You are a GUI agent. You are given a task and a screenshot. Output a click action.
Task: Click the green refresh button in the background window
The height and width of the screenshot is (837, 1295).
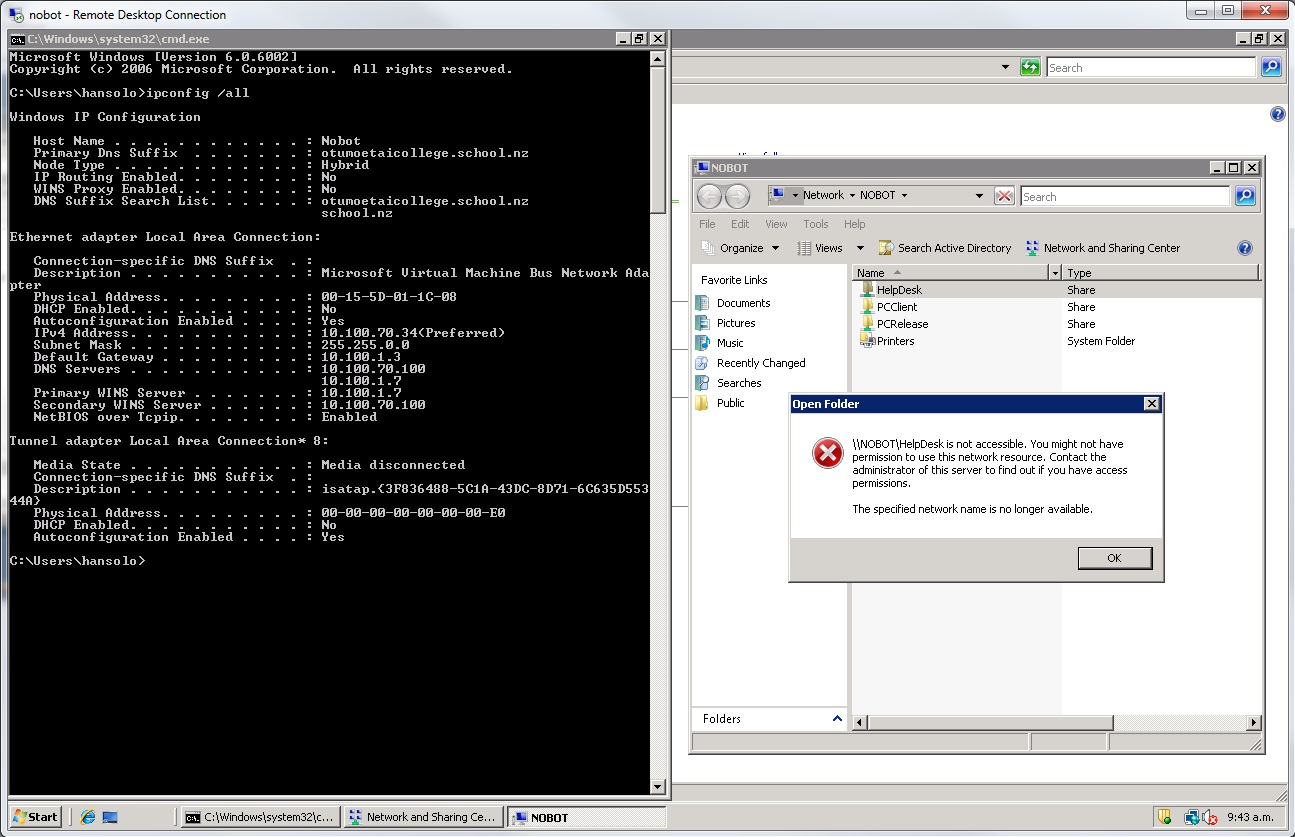tap(1030, 67)
